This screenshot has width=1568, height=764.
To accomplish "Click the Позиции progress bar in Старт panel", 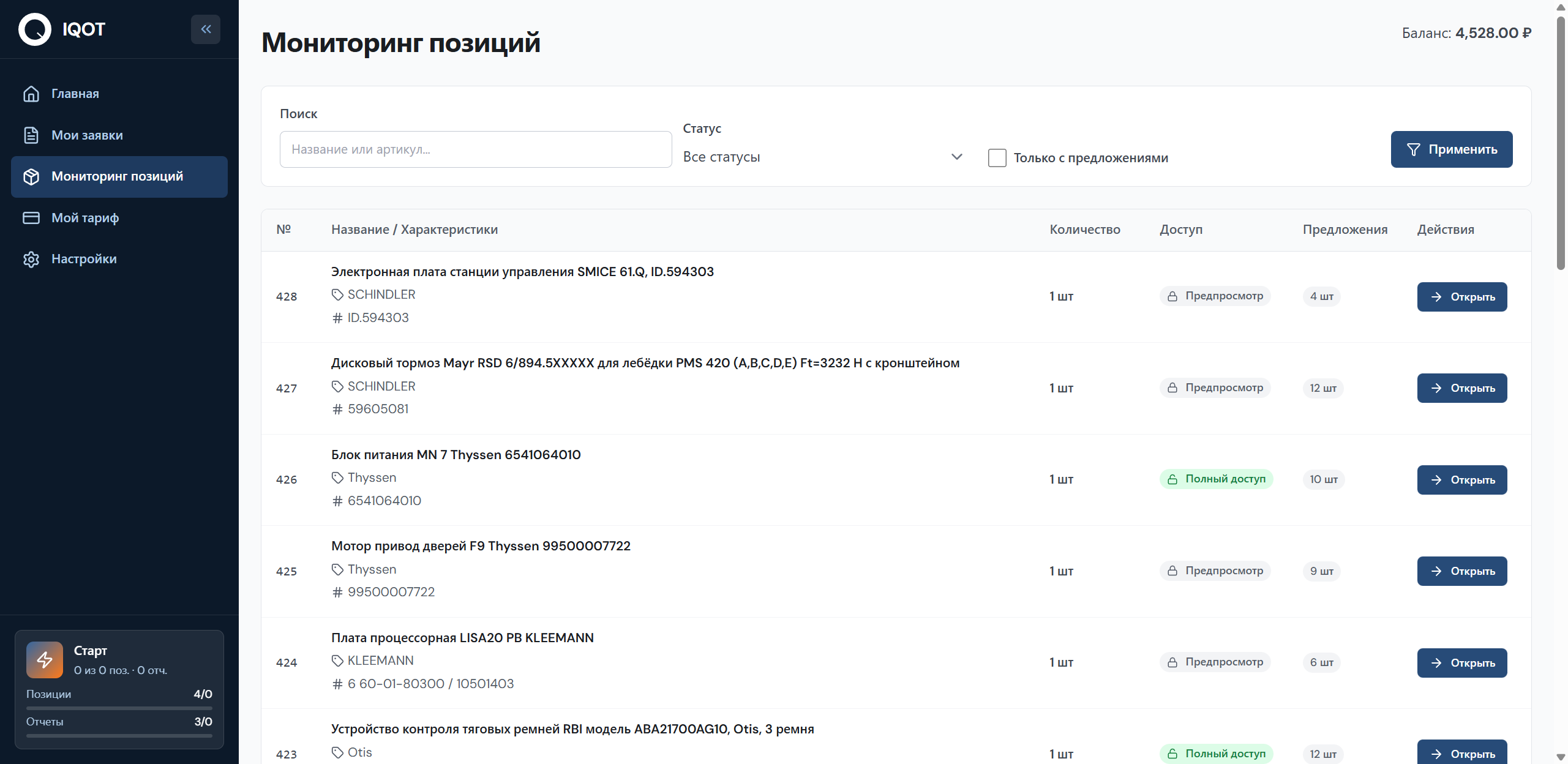I will 119,708.
